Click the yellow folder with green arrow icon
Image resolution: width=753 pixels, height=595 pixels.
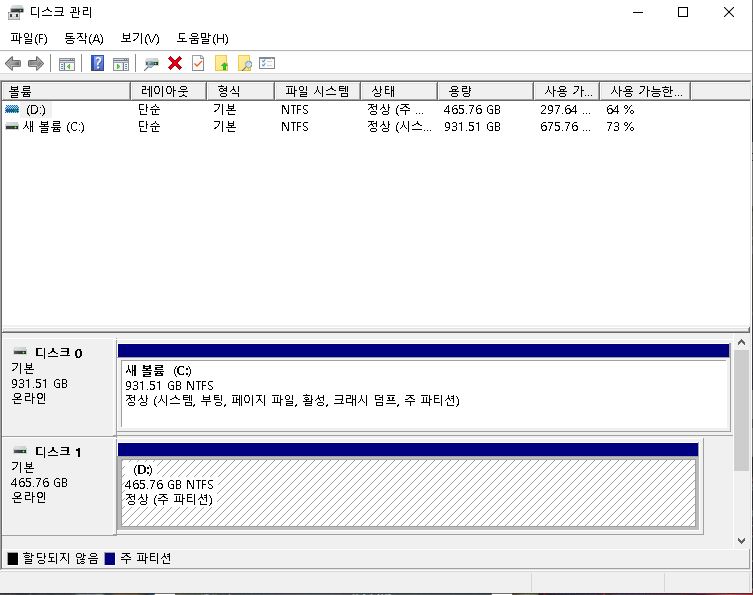tap(221, 63)
